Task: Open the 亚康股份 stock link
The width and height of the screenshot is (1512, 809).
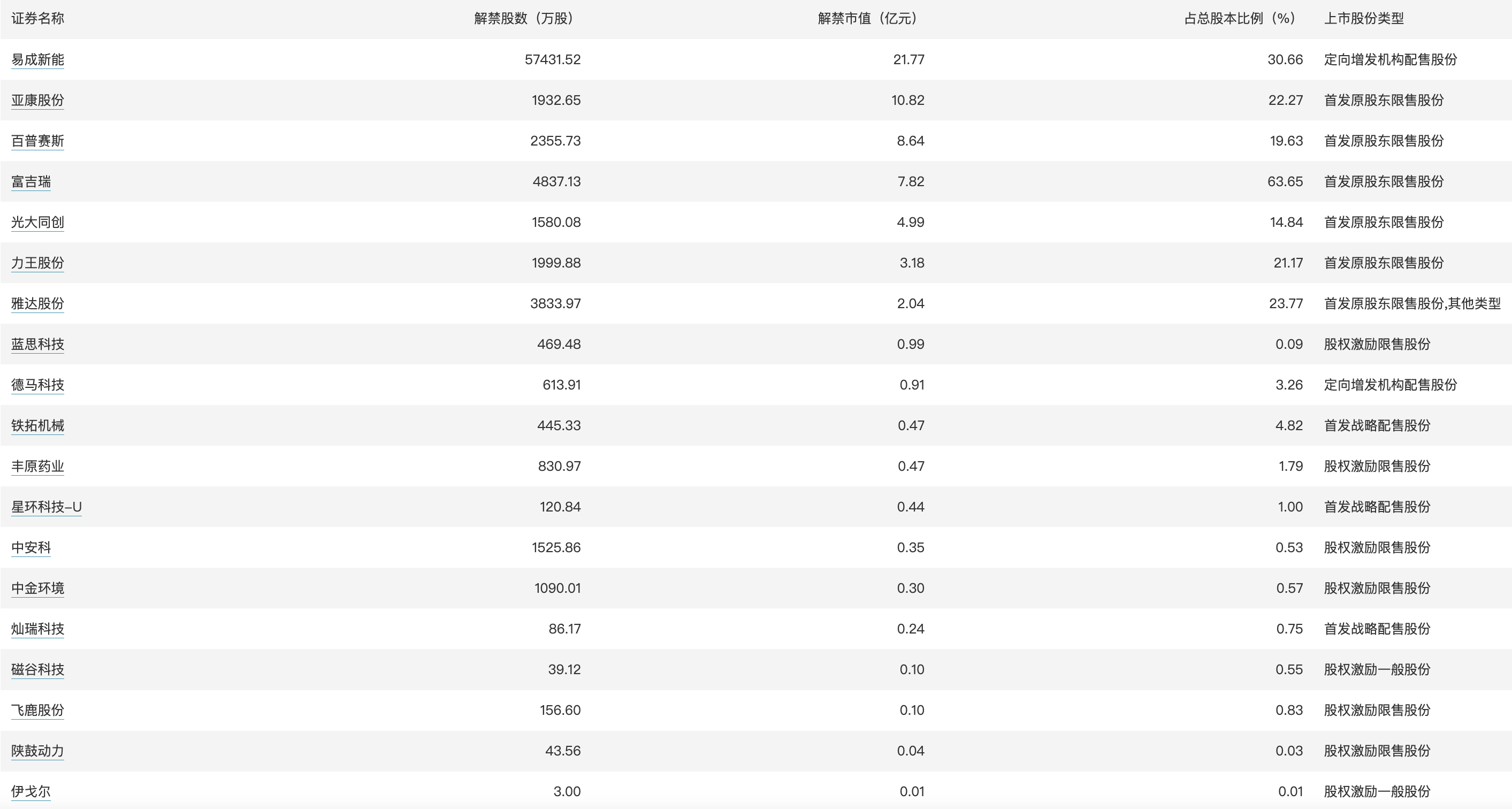Action: tap(37, 101)
